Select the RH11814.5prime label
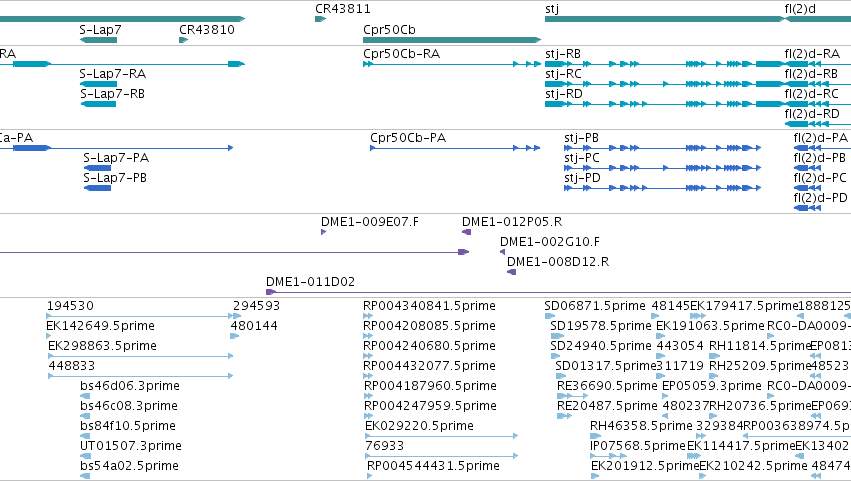 click(760, 346)
